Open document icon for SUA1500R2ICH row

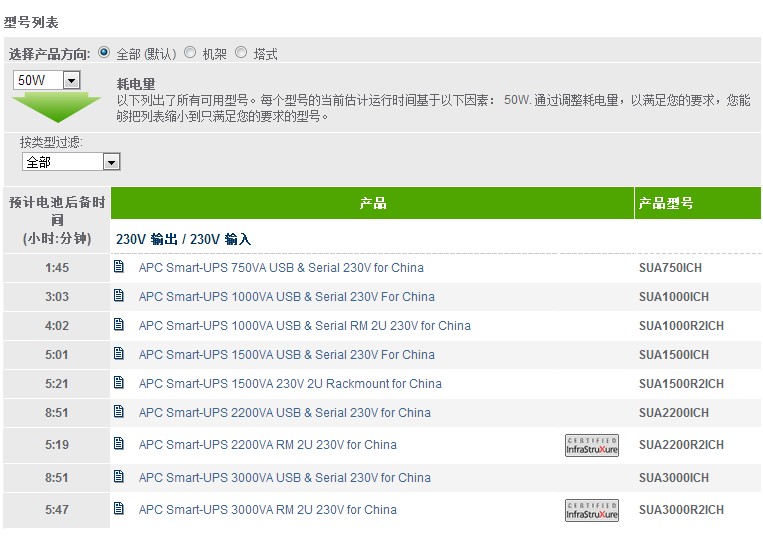point(119,382)
